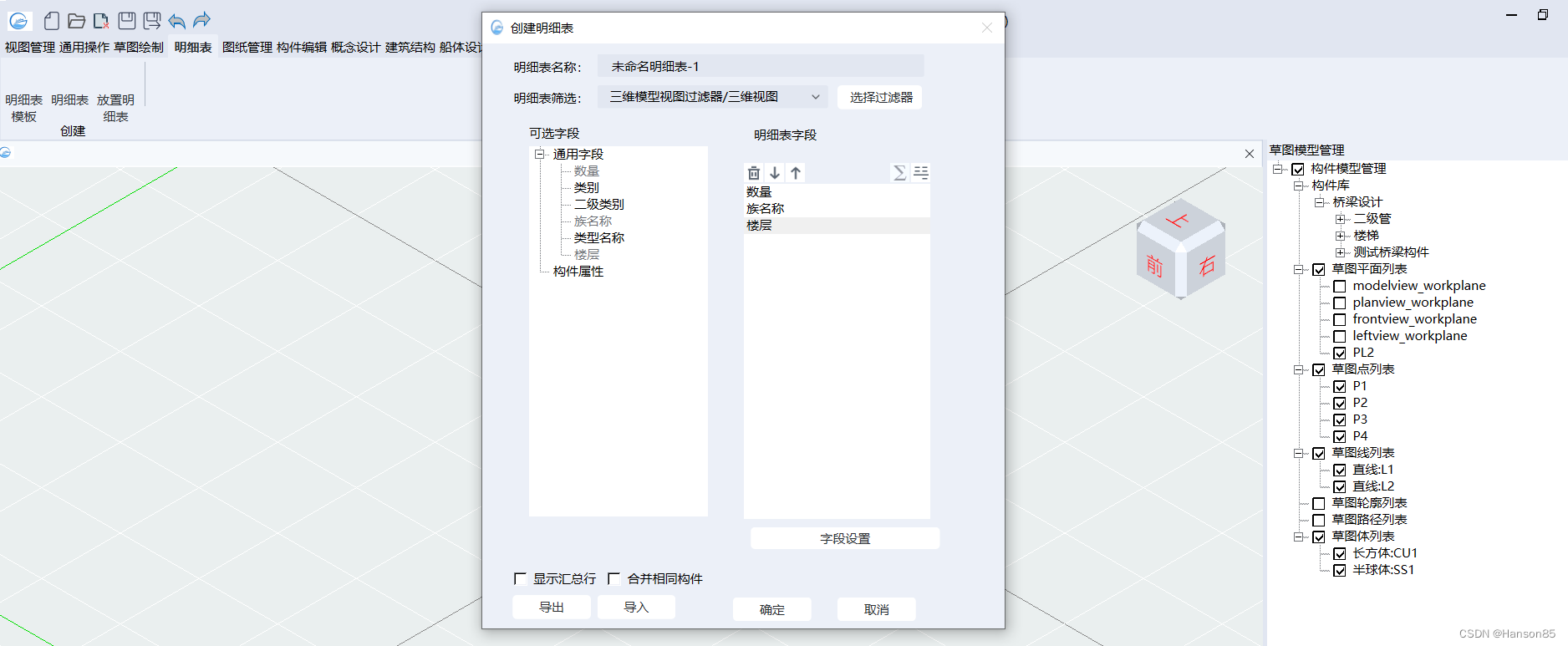1568x646 pixels.
Task: Click the 选择过滤器 button
Action: tap(880, 97)
